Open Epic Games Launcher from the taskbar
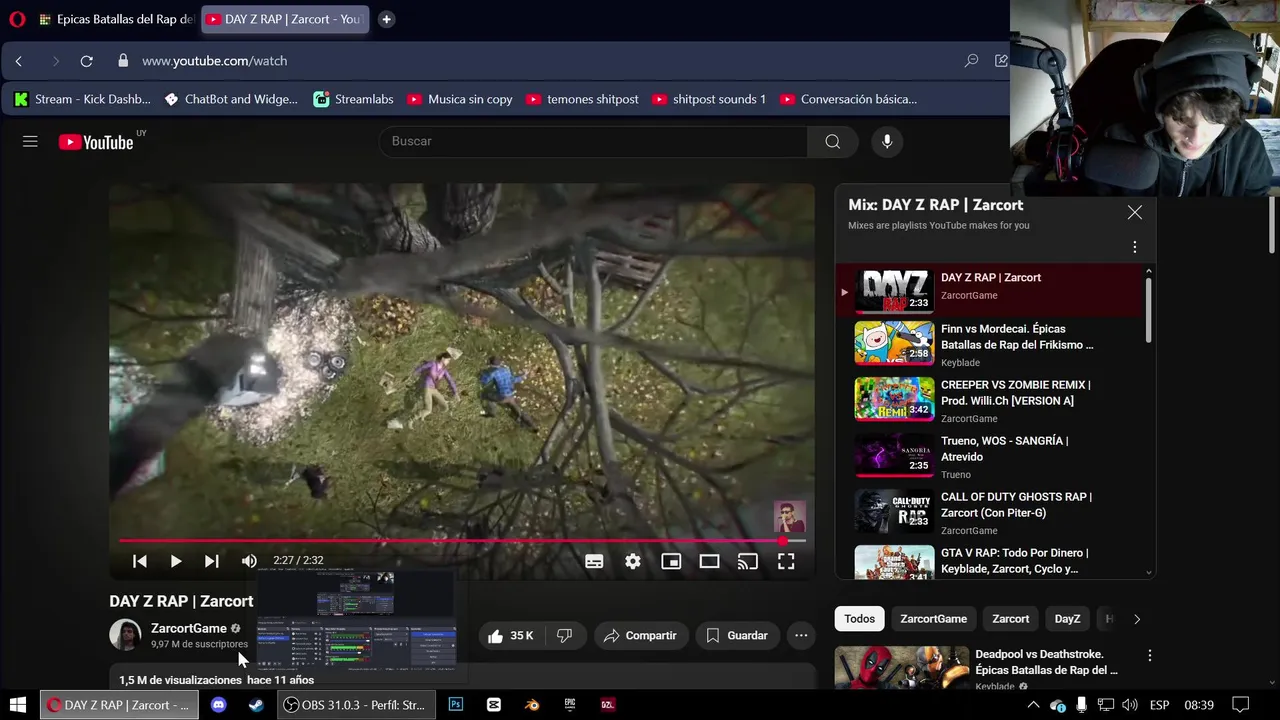The image size is (1280, 720). coord(570,705)
